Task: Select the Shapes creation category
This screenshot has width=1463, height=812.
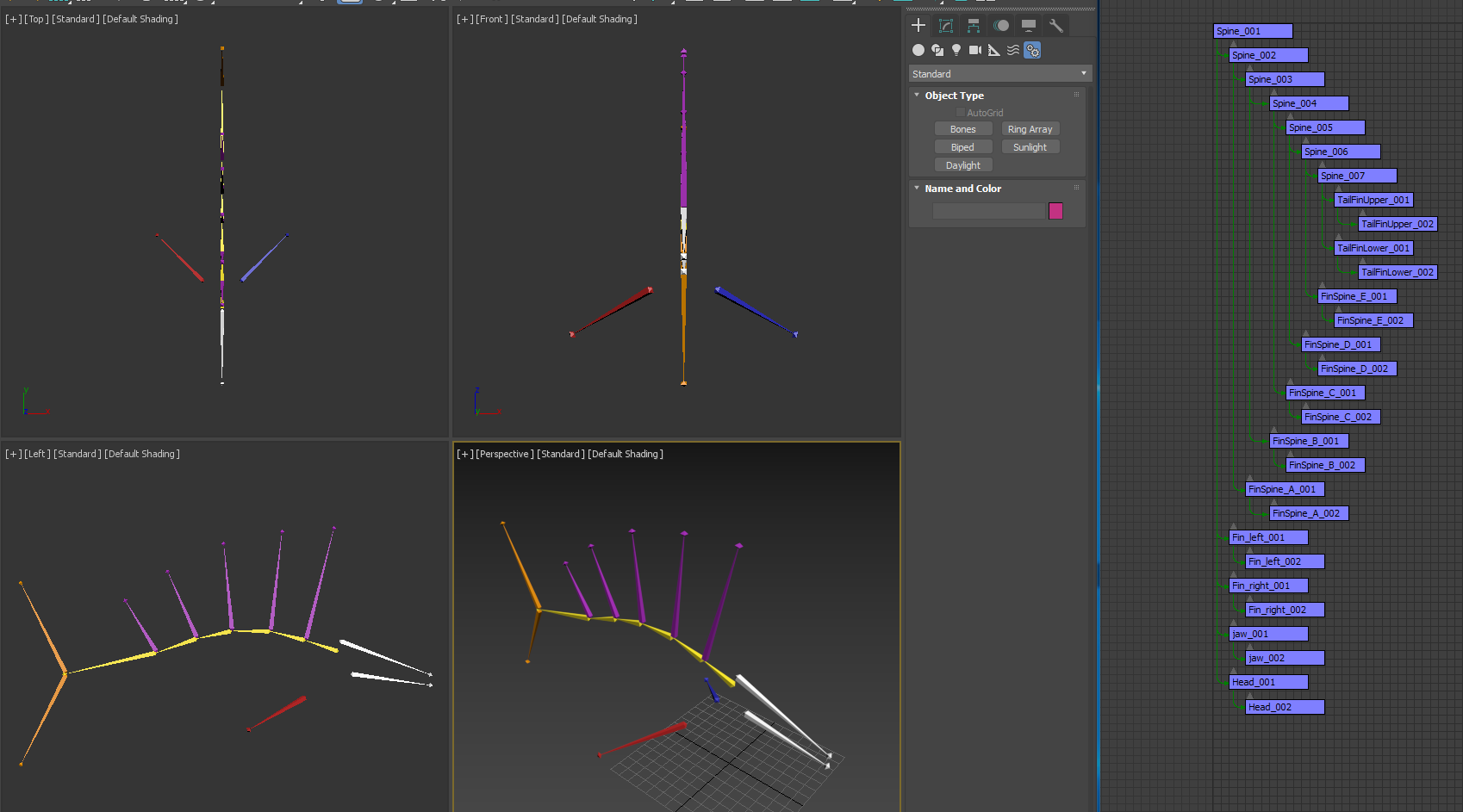Action: click(937, 50)
